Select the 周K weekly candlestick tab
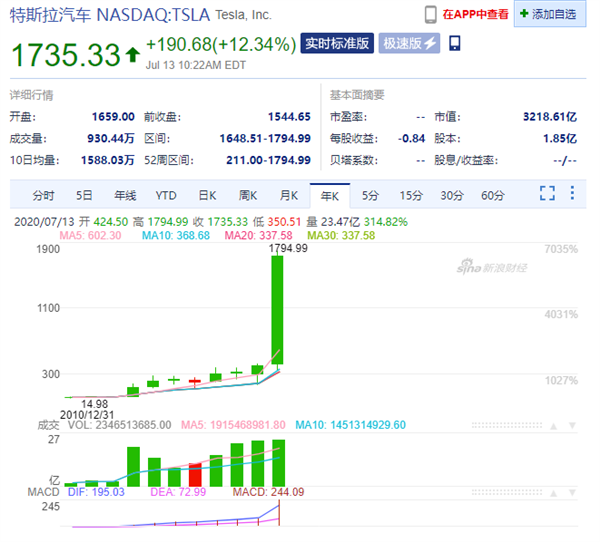Viewport: 600px width, 542px height. click(248, 195)
